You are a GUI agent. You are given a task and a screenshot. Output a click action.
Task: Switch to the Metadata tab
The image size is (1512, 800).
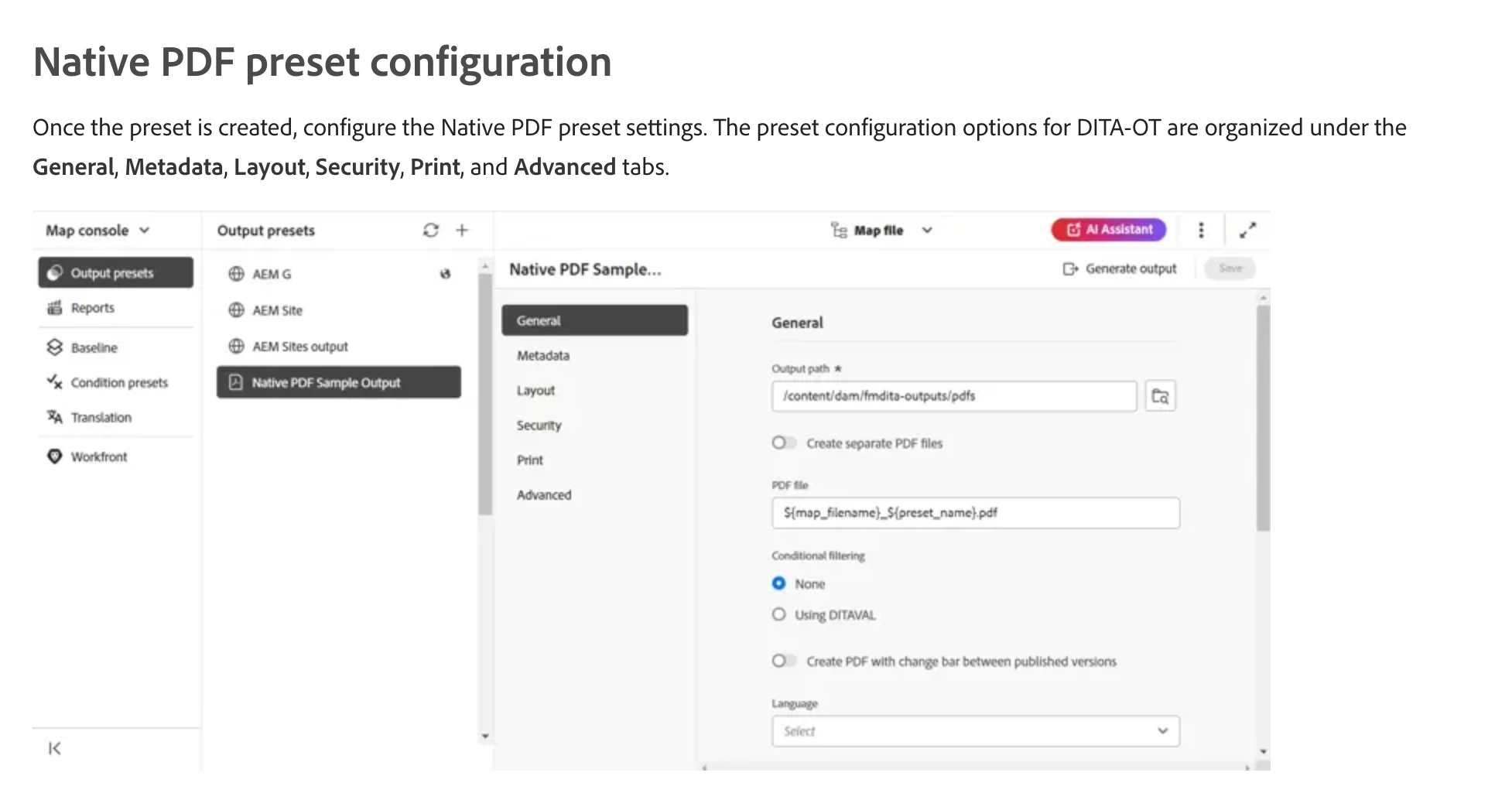tap(543, 356)
